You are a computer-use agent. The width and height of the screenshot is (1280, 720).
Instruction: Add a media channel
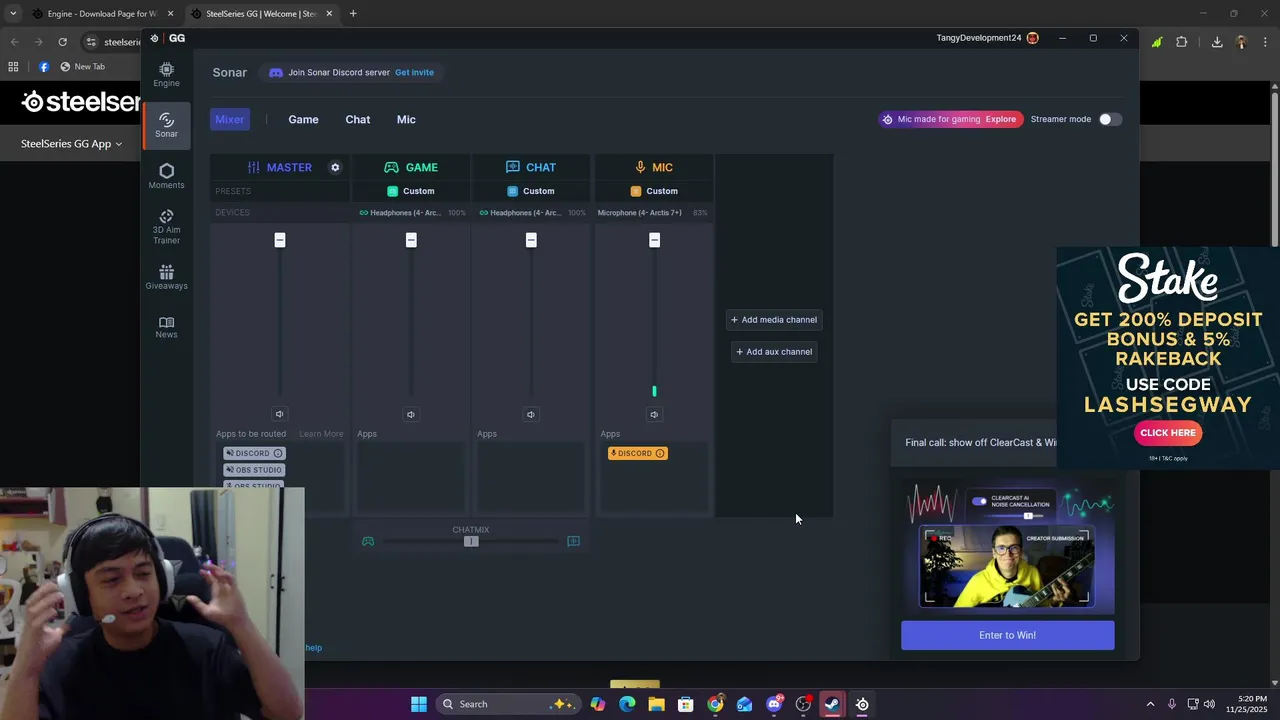pyautogui.click(x=774, y=320)
